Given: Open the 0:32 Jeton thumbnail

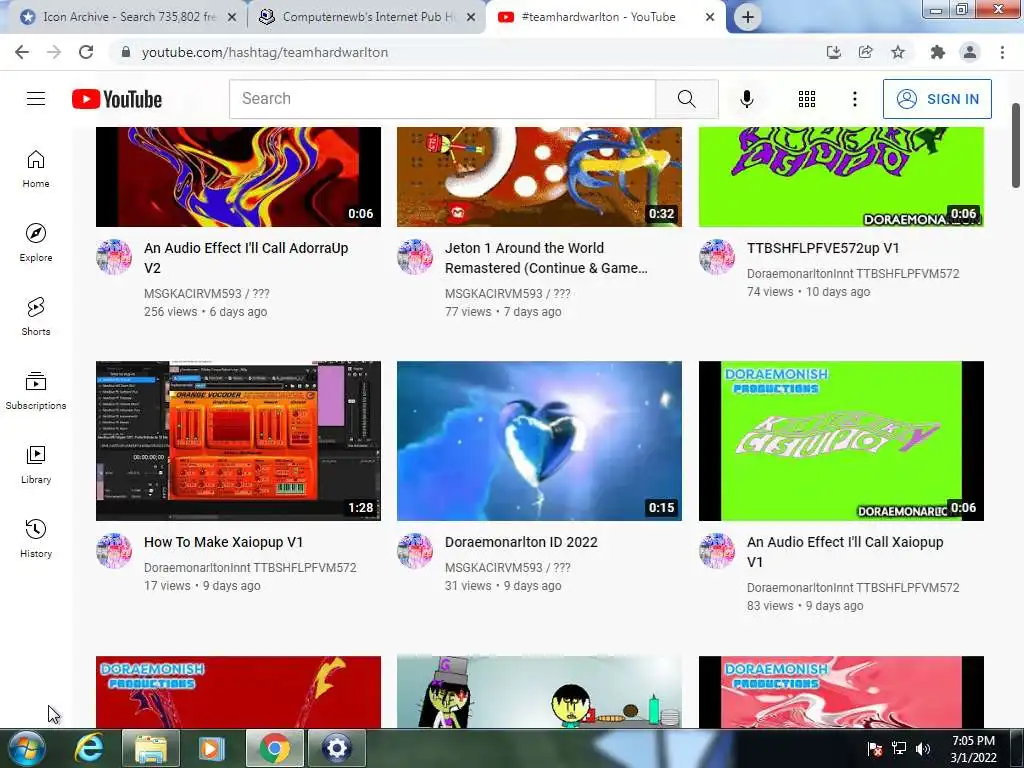Looking at the screenshot, I should (539, 176).
